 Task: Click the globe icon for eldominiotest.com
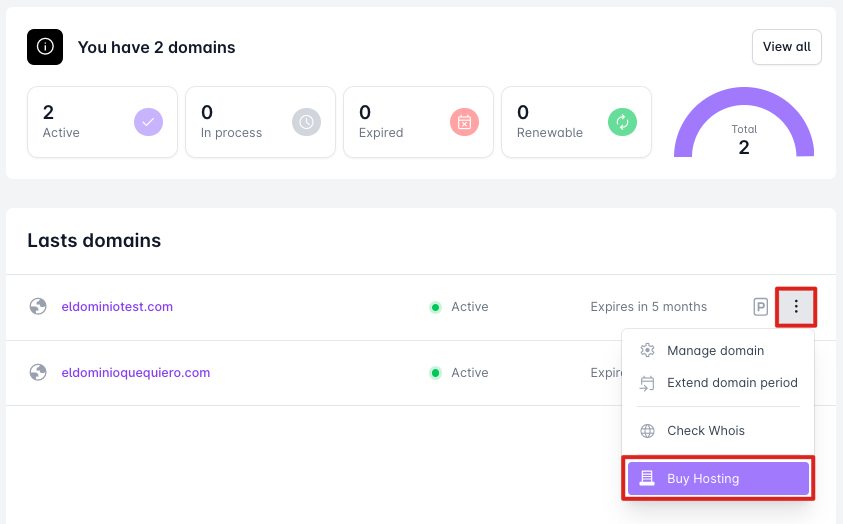point(38,307)
